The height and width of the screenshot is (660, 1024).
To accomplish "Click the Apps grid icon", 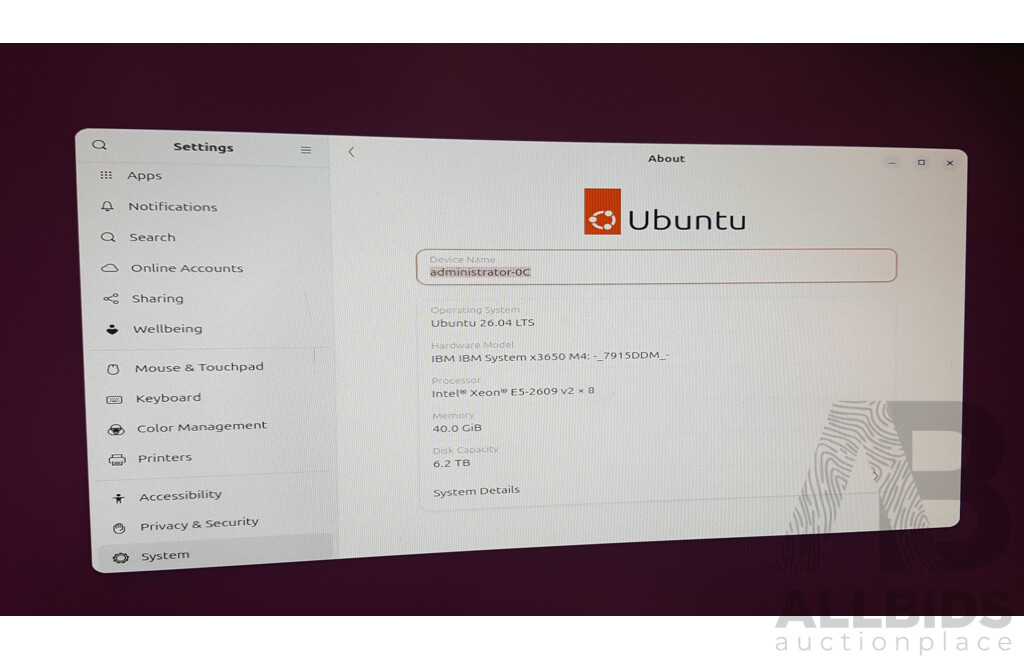I will [x=106, y=175].
